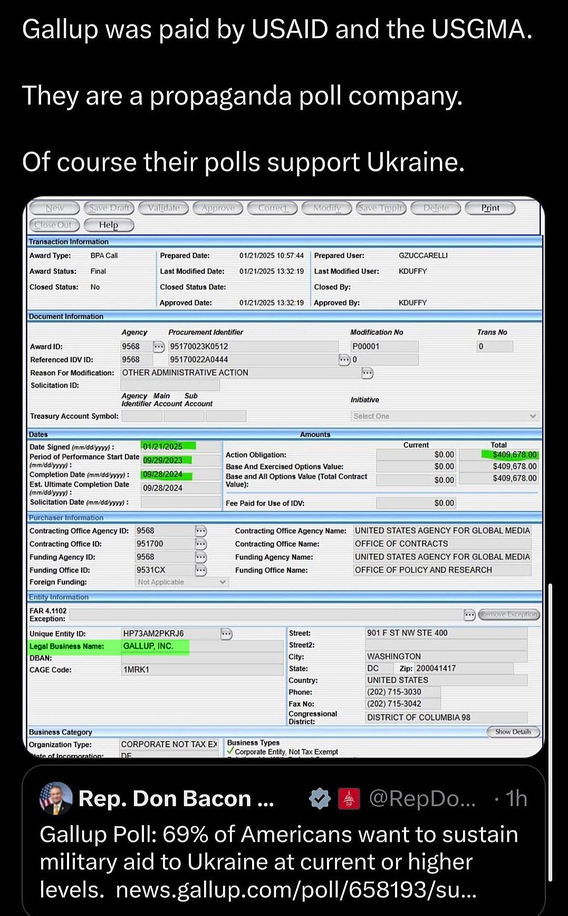Click the Validate button
Image resolution: width=568 pixels, height=916 pixels.
click(x=164, y=208)
